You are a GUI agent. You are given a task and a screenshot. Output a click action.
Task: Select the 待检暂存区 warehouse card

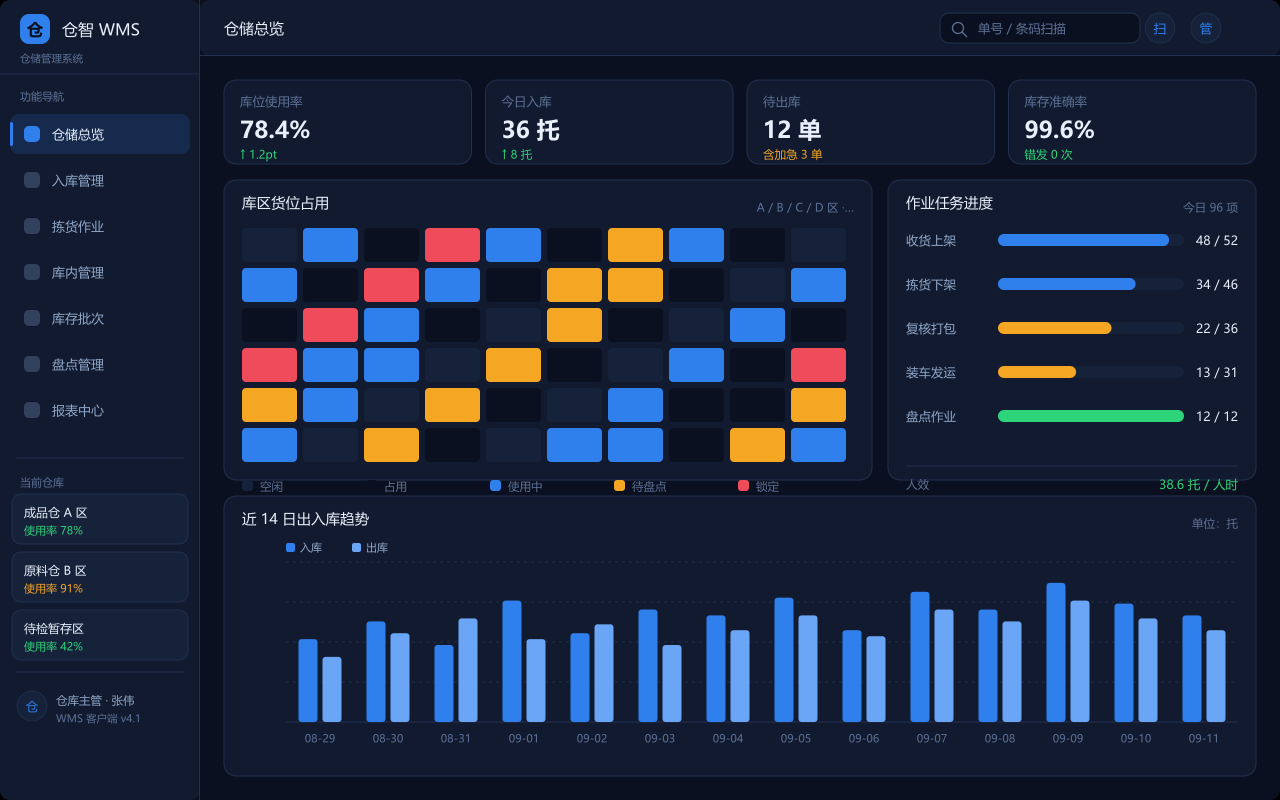[x=100, y=635]
